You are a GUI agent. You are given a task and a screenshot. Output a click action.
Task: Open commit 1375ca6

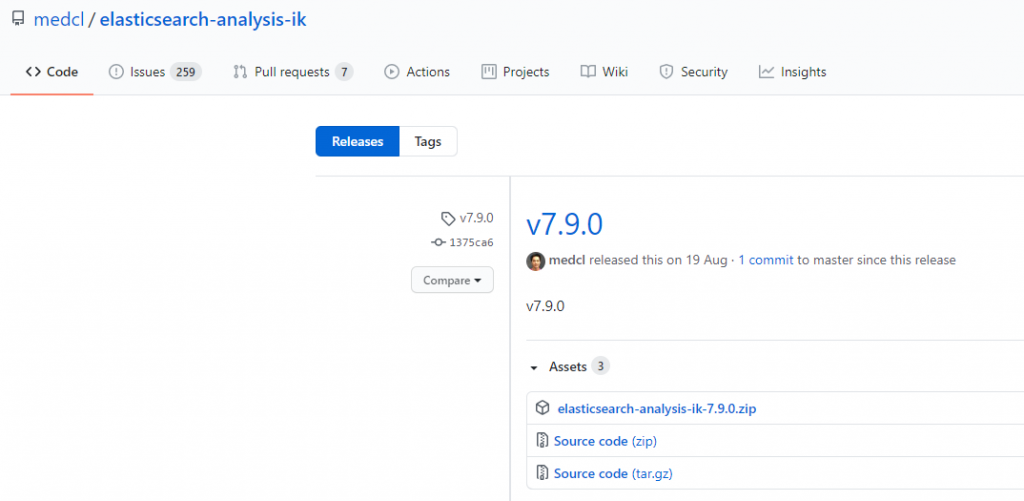pos(472,242)
